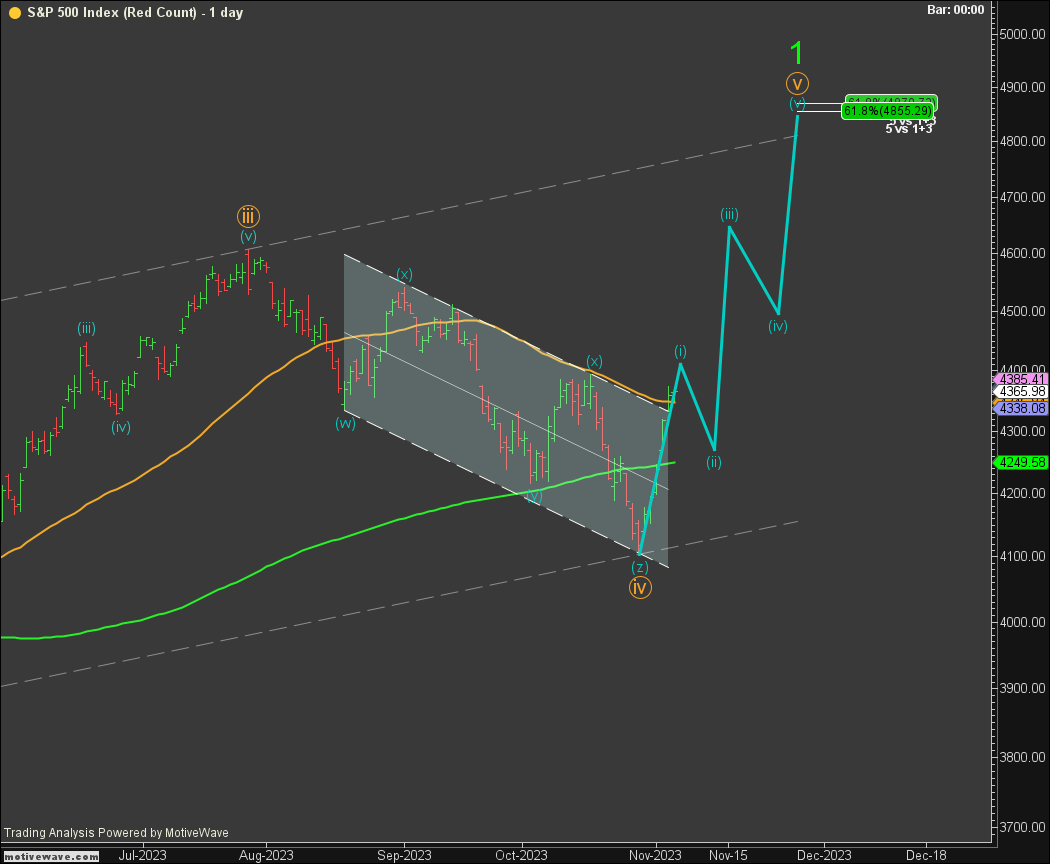Click the Jul-2023 date on the time axis
This screenshot has height=864, width=1050.
143,855
